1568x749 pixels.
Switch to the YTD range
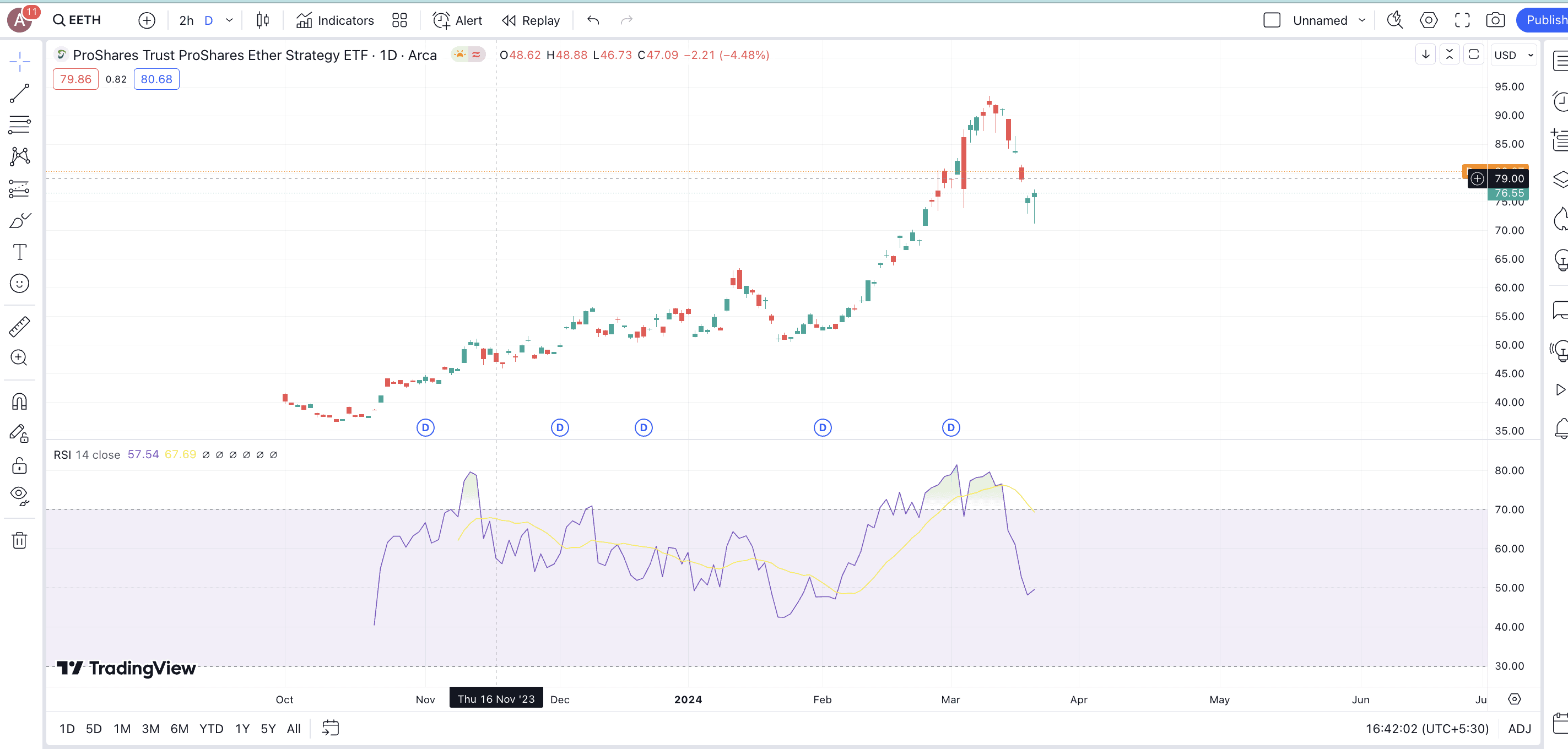click(x=211, y=728)
